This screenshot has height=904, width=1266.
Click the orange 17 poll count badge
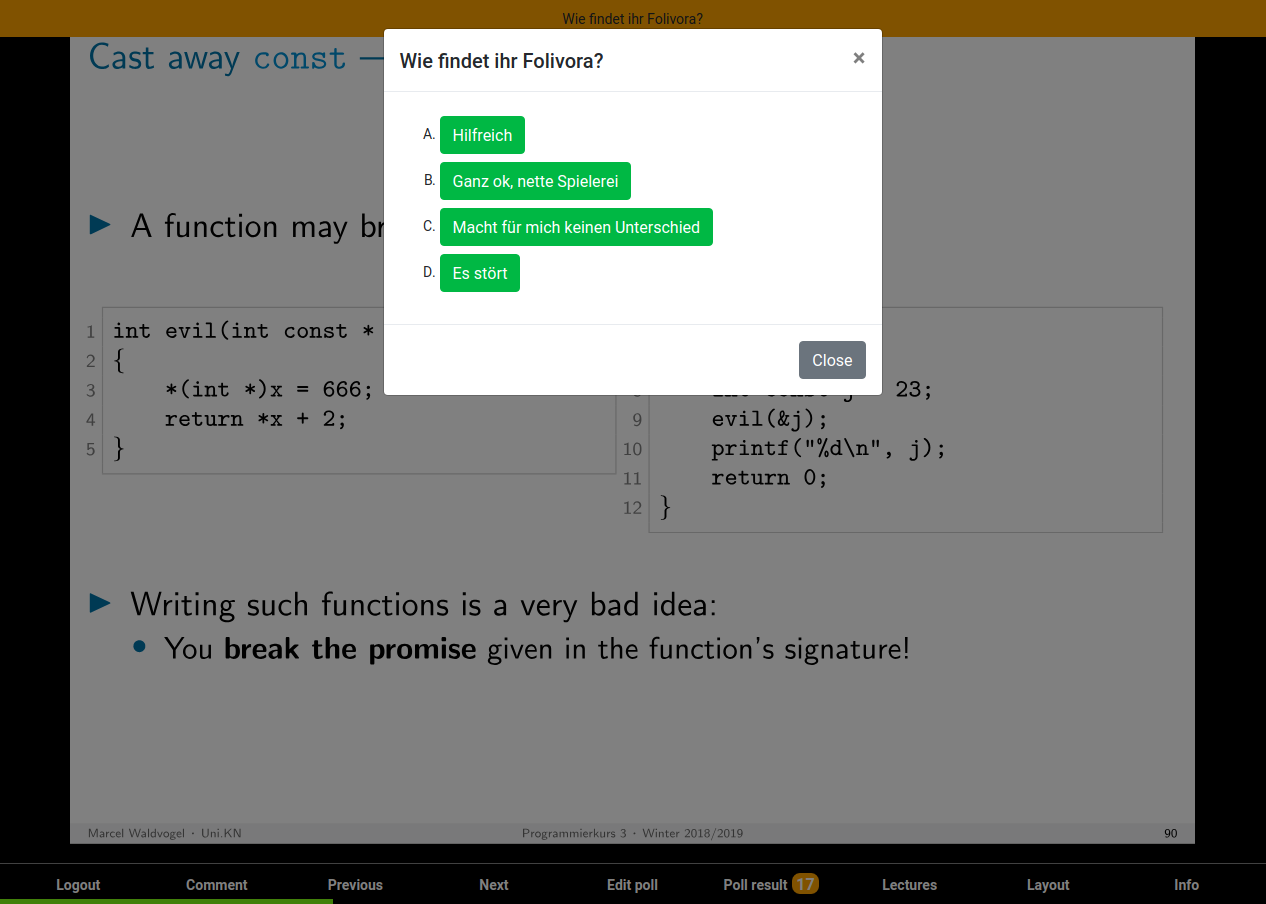click(x=805, y=883)
